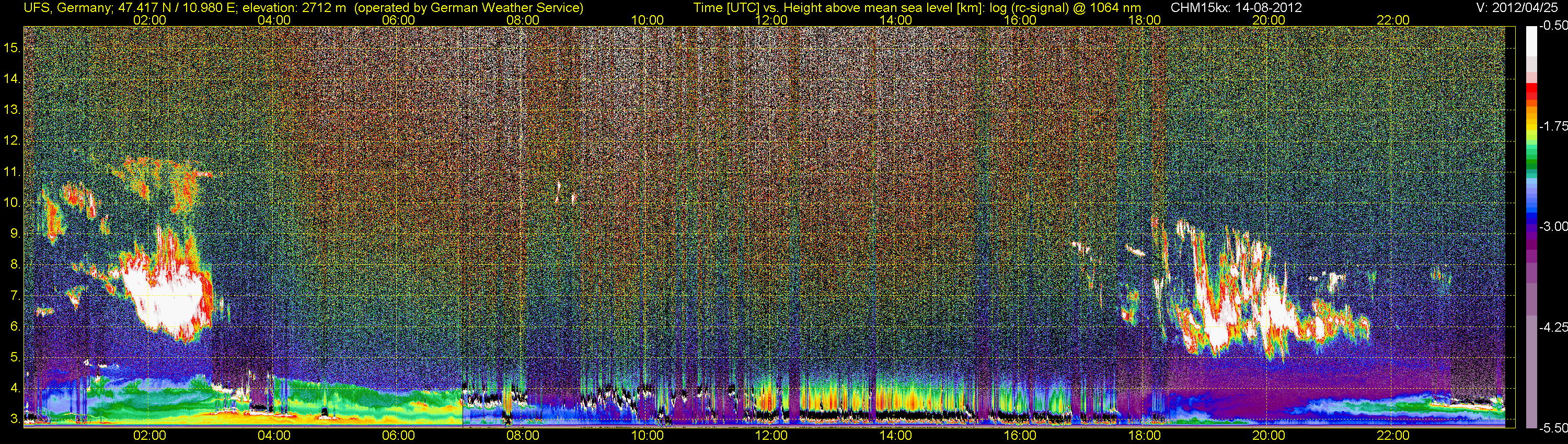
Task: Click the '14:00' label on the top time axis
Action: click(896, 20)
